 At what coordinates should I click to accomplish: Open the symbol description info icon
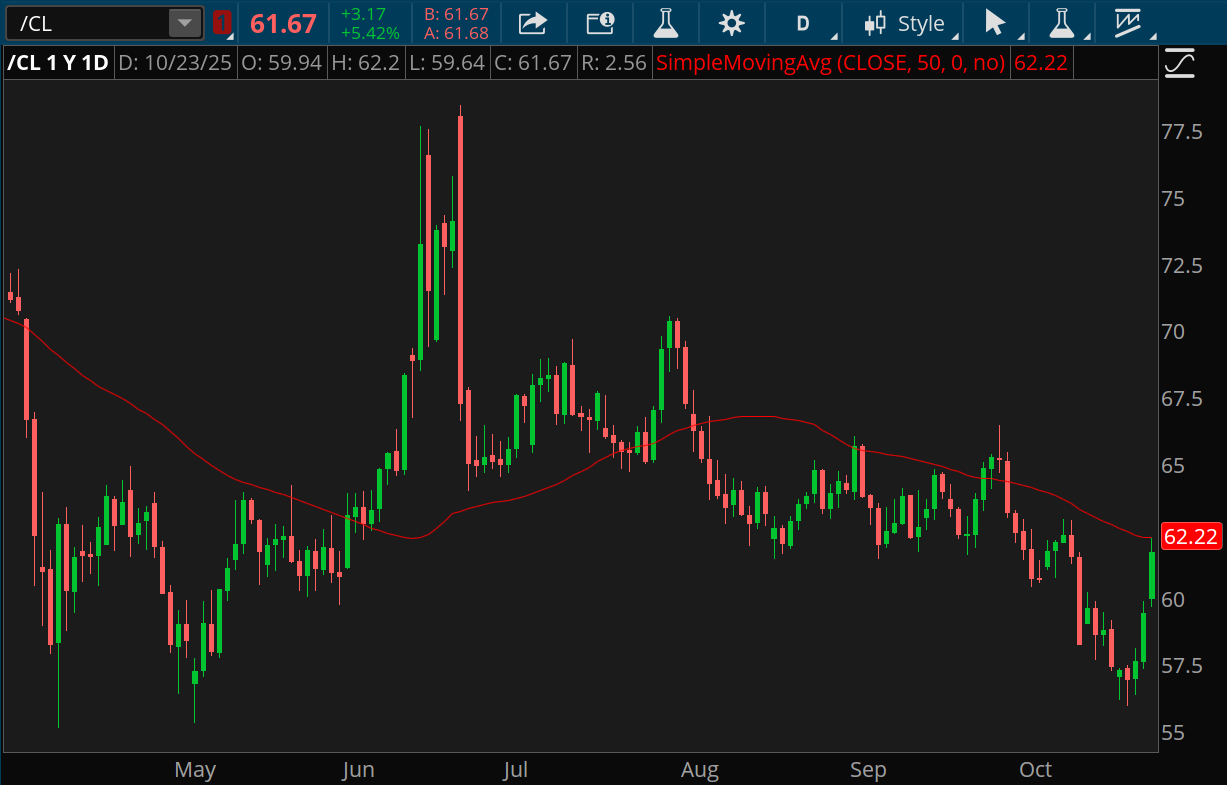click(600, 23)
